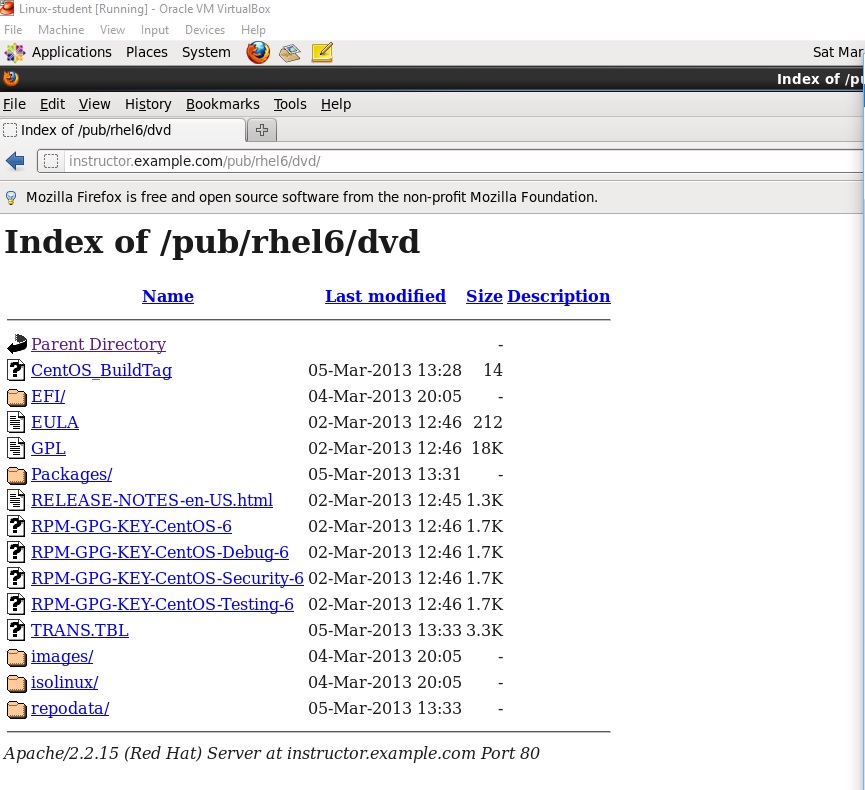Click the text file icon beside GPL
This screenshot has height=790, width=865.
tap(16, 448)
